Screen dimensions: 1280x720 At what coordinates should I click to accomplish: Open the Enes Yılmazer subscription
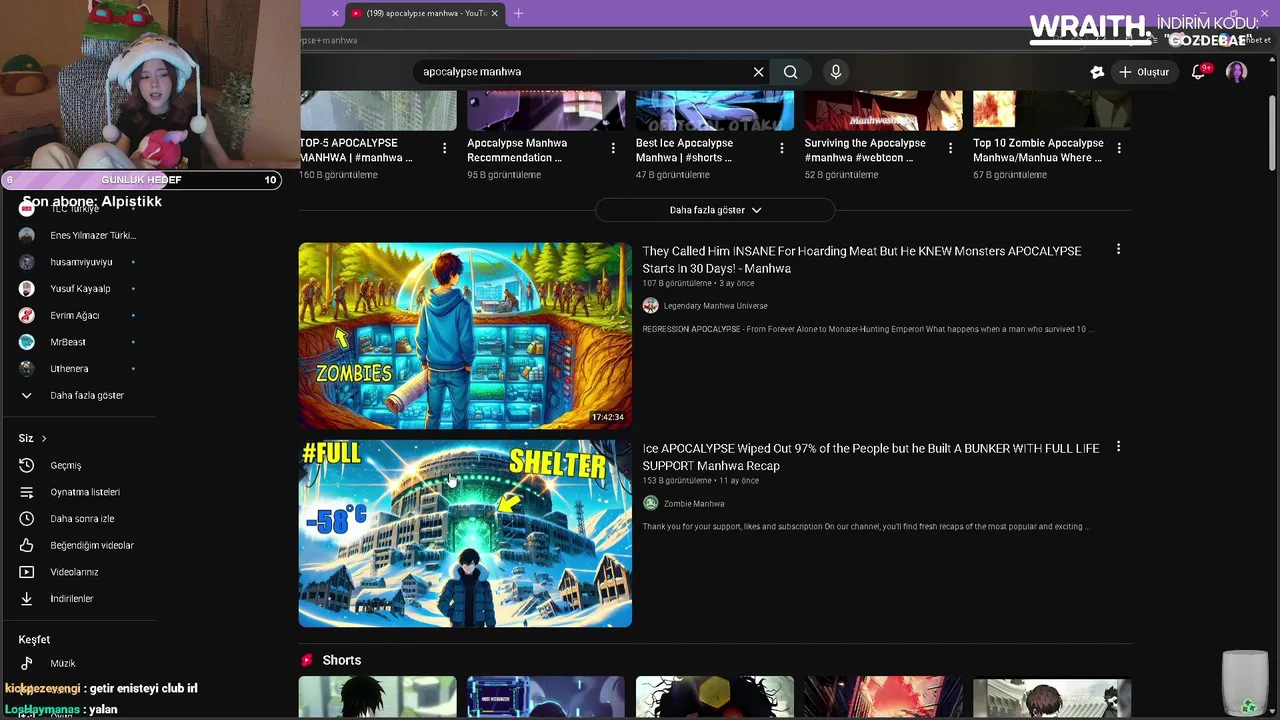tap(79, 235)
